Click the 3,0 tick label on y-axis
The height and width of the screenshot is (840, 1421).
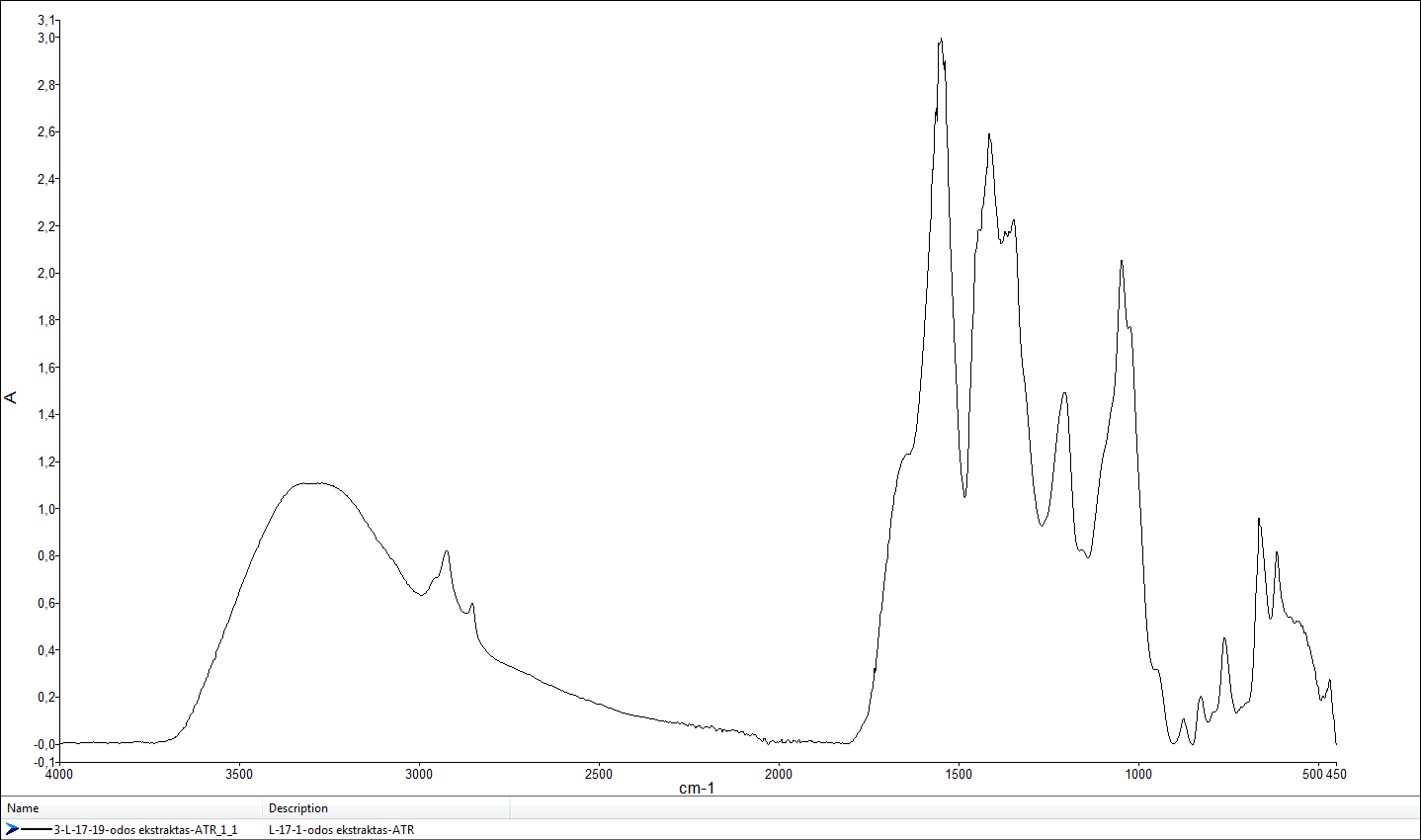click(x=47, y=38)
